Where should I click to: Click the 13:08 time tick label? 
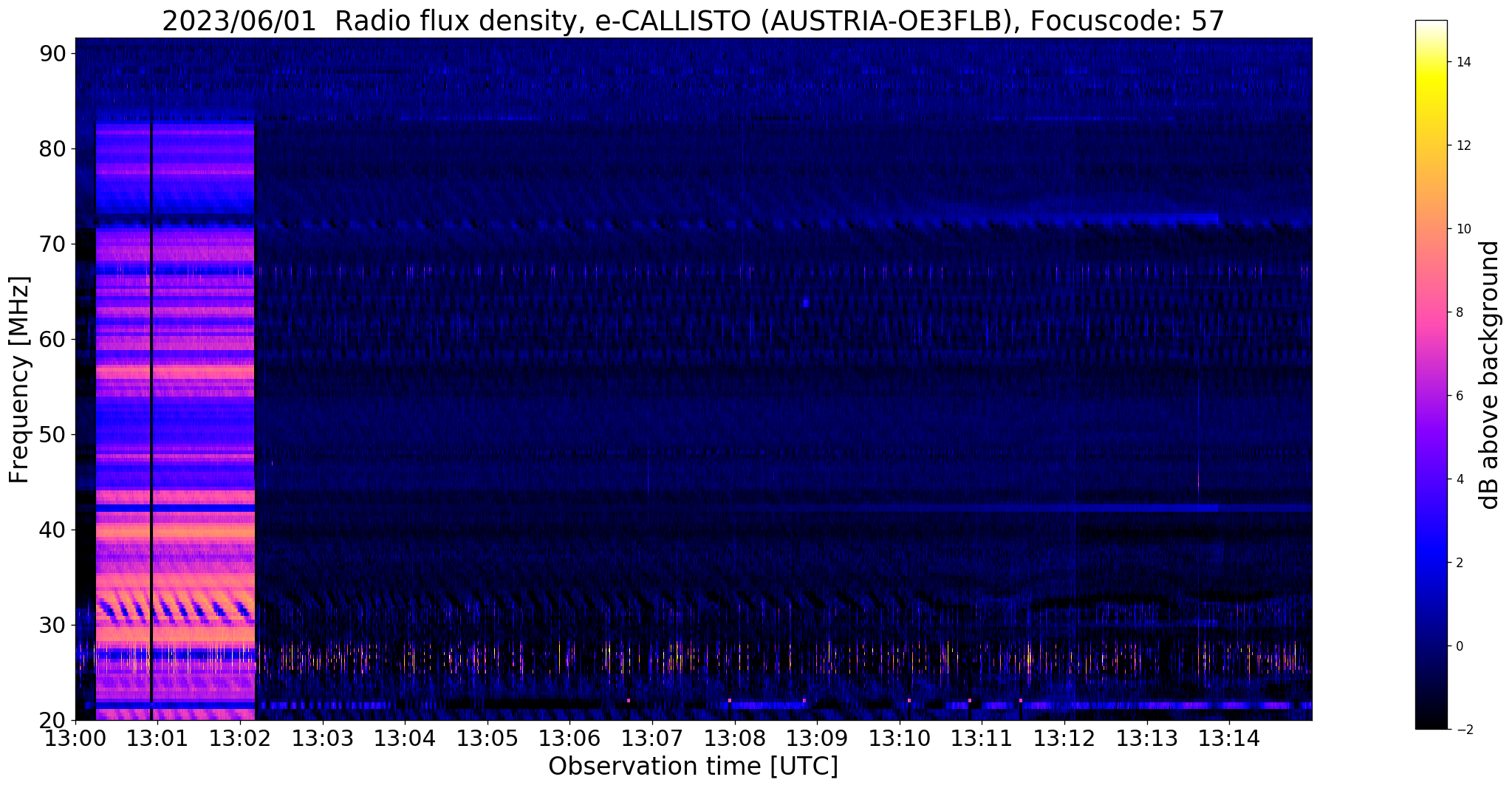[x=735, y=739]
